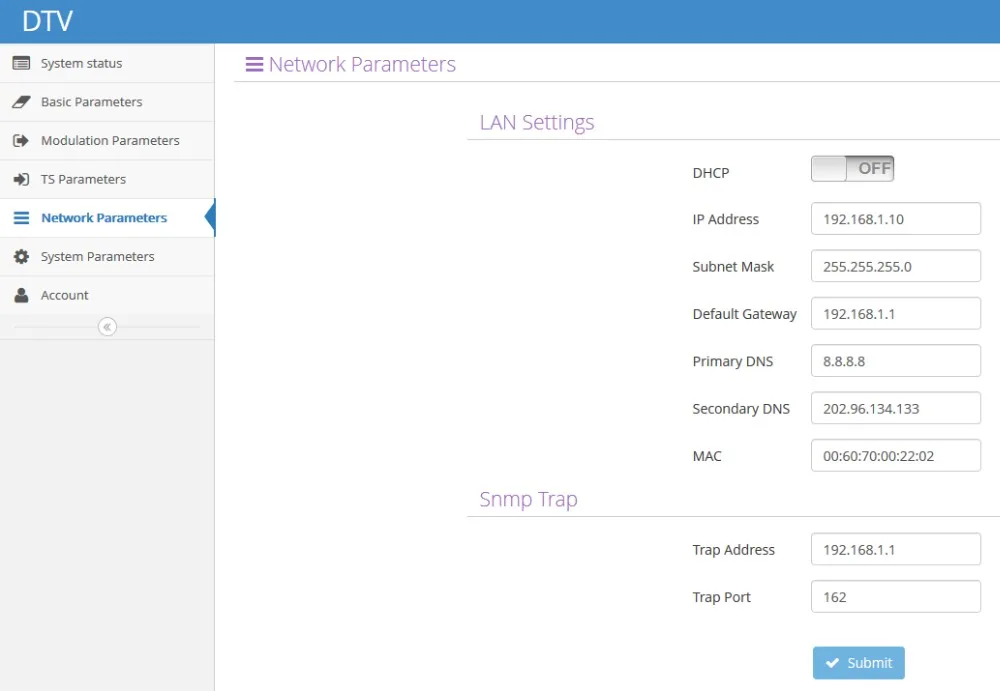Submit the network settings
Screen dimensions: 1000x691
point(858,663)
